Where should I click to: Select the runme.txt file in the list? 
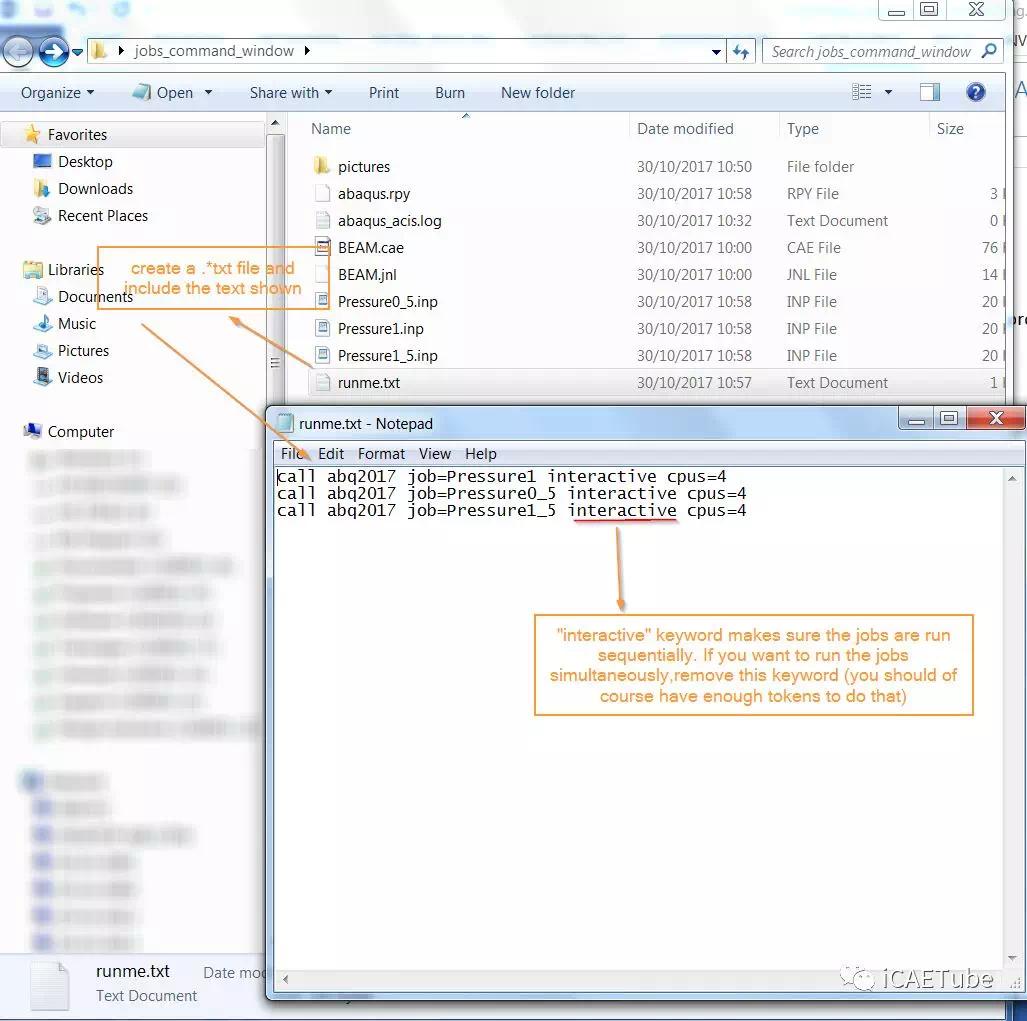(368, 382)
